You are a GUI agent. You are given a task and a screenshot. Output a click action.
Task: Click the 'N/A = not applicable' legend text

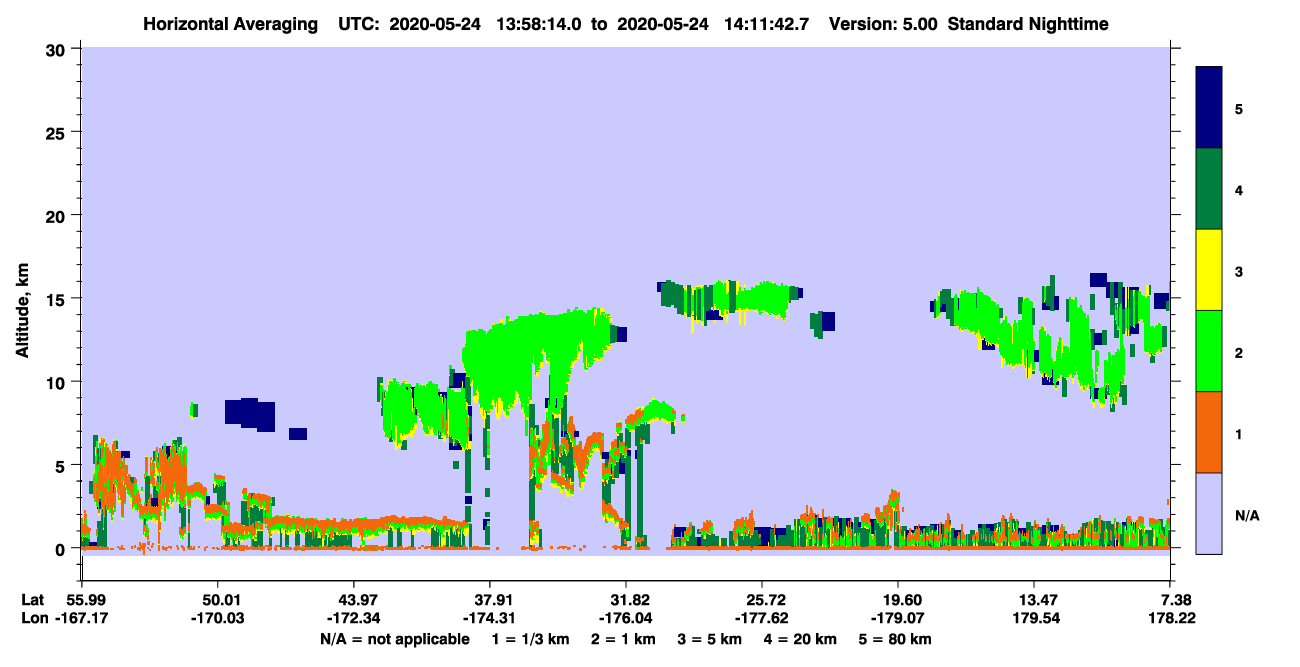coord(395,639)
